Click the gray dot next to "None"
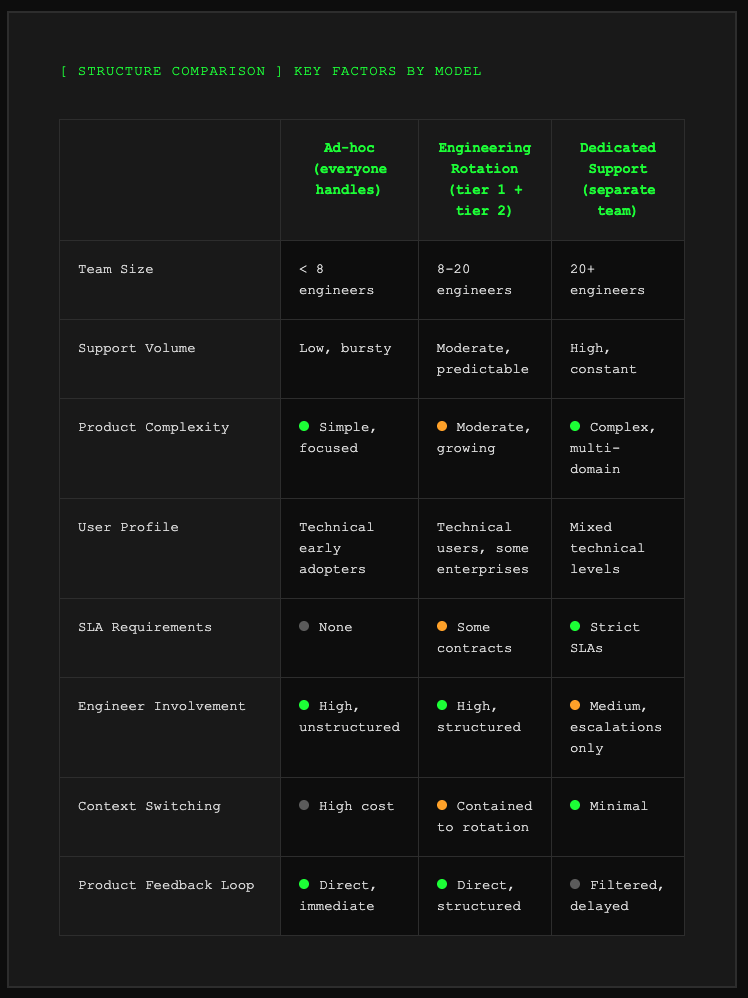The image size is (748, 998). click(304, 627)
